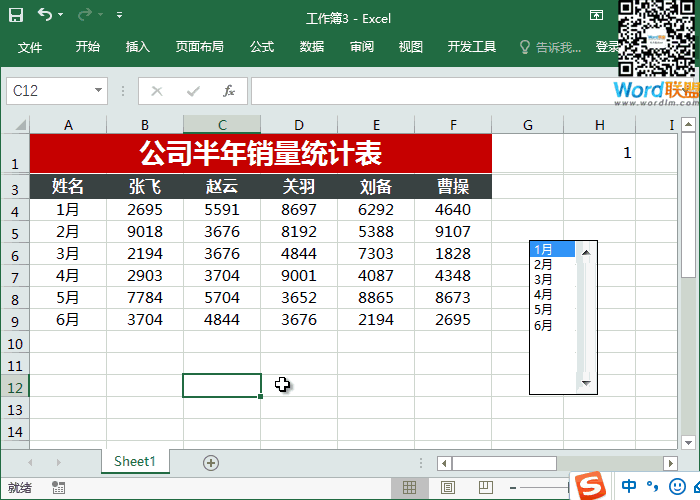Select column C header
The width and height of the screenshot is (700, 500).
point(222,125)
